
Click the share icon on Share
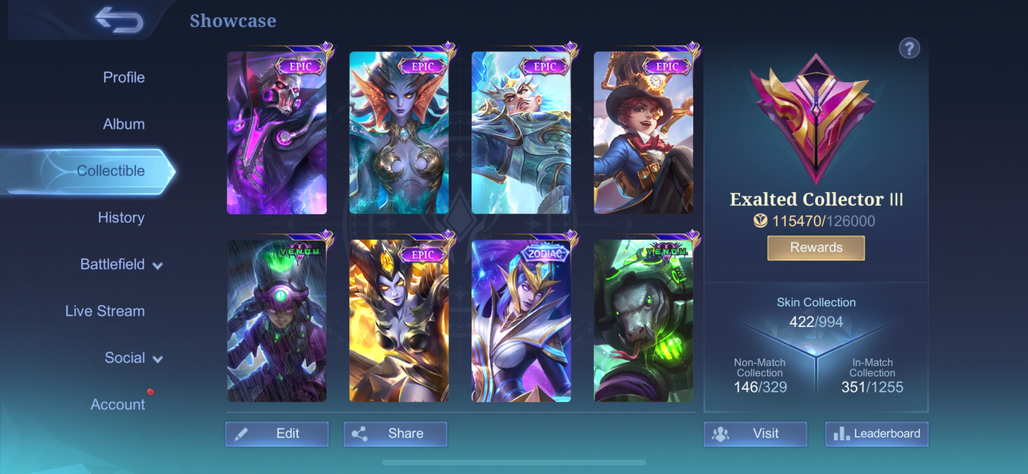(x=359, y=434)
